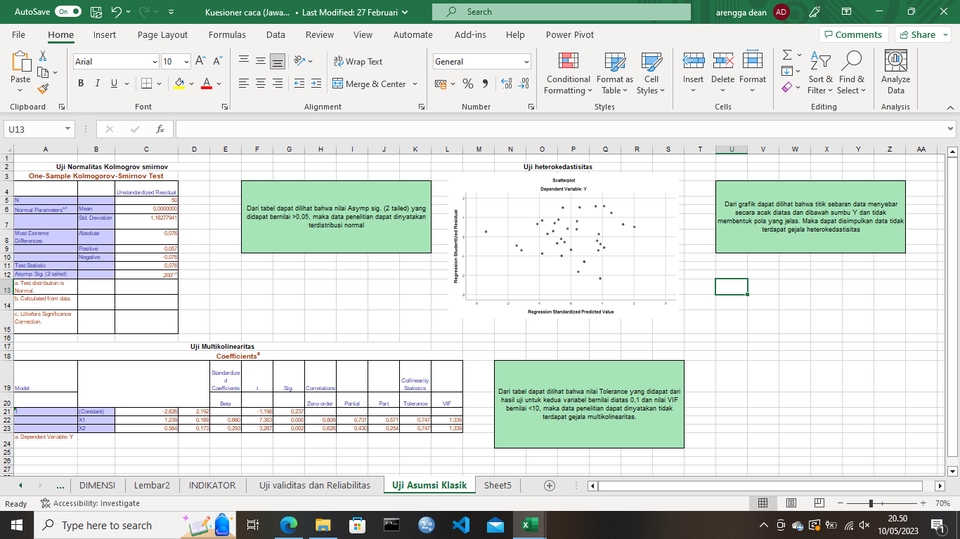The image size is (960, 539).
Task: Open the Power Pivot ribbon tab
Action: [x=569, y=35]
